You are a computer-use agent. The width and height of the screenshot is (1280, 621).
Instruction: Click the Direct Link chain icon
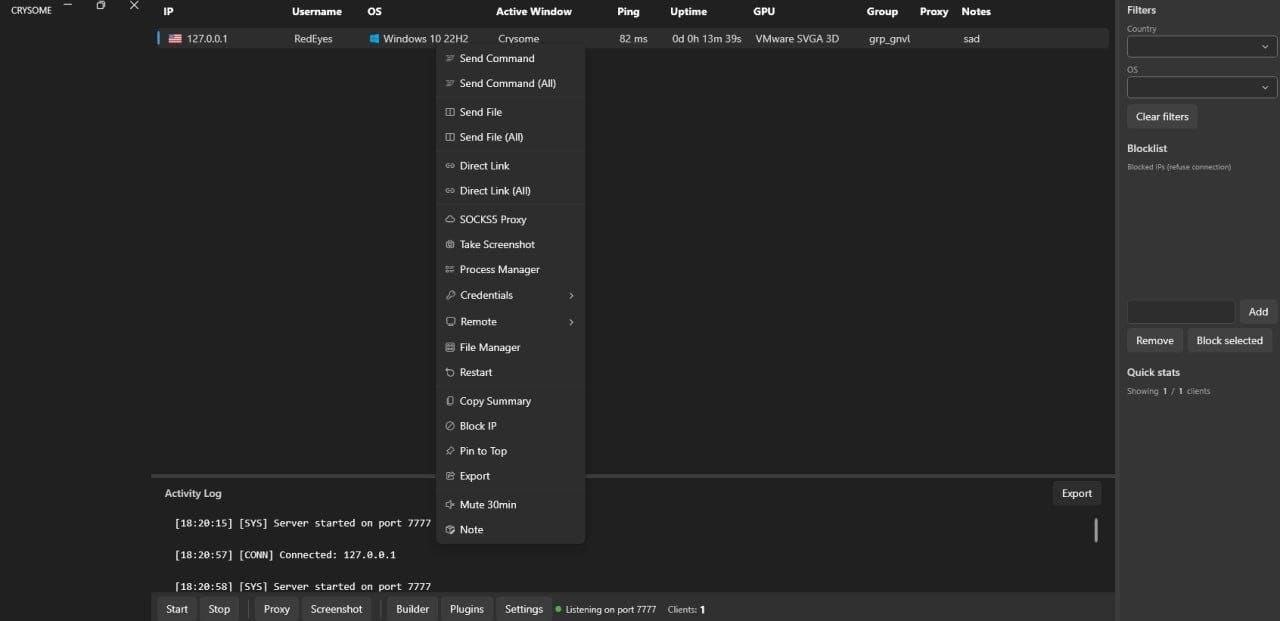tap(450, 166)
